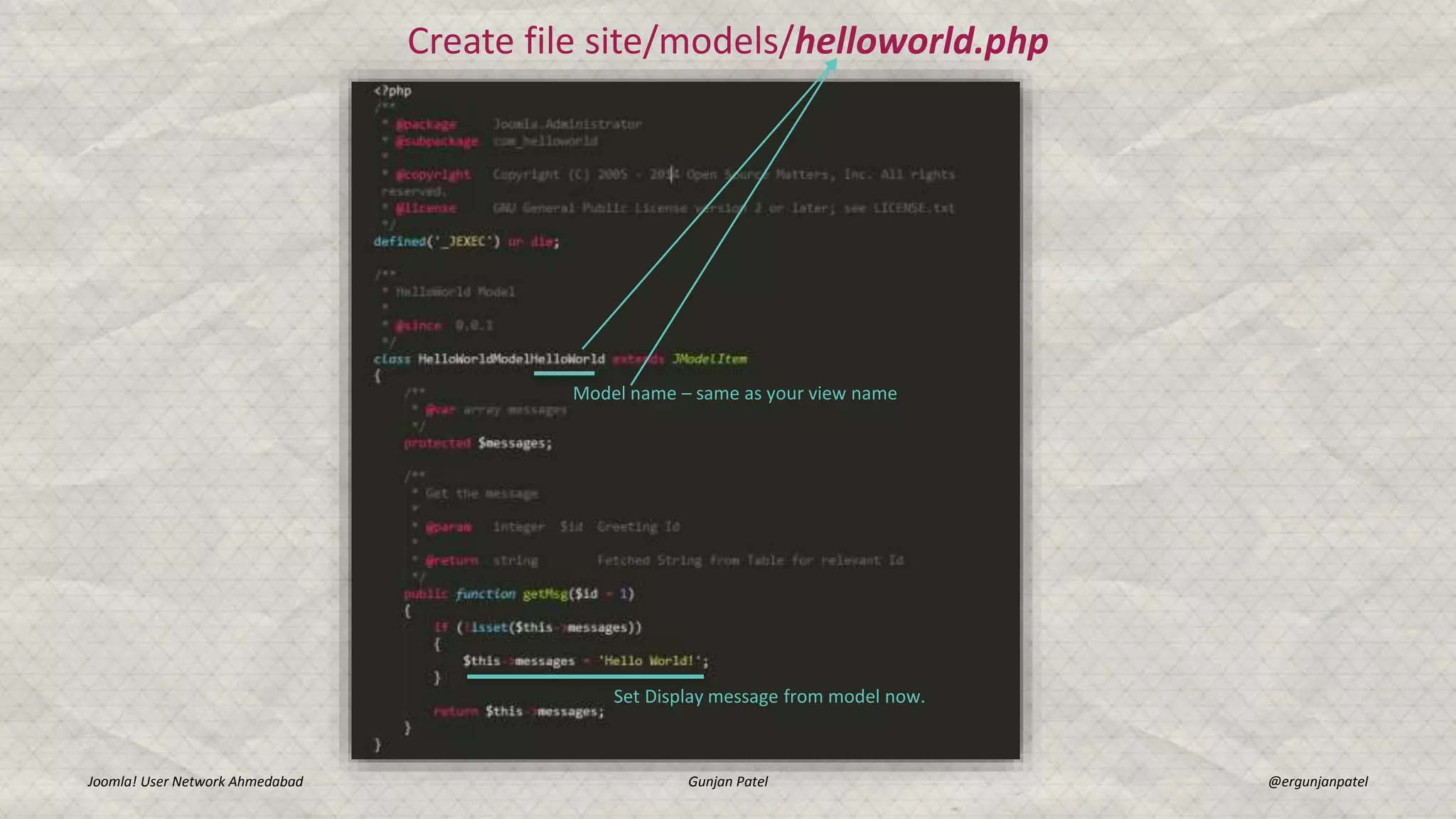Screen dimensions: 1456x819
Task: Click the 'HelloWorld Model' comment line
Action: [449, 292]
